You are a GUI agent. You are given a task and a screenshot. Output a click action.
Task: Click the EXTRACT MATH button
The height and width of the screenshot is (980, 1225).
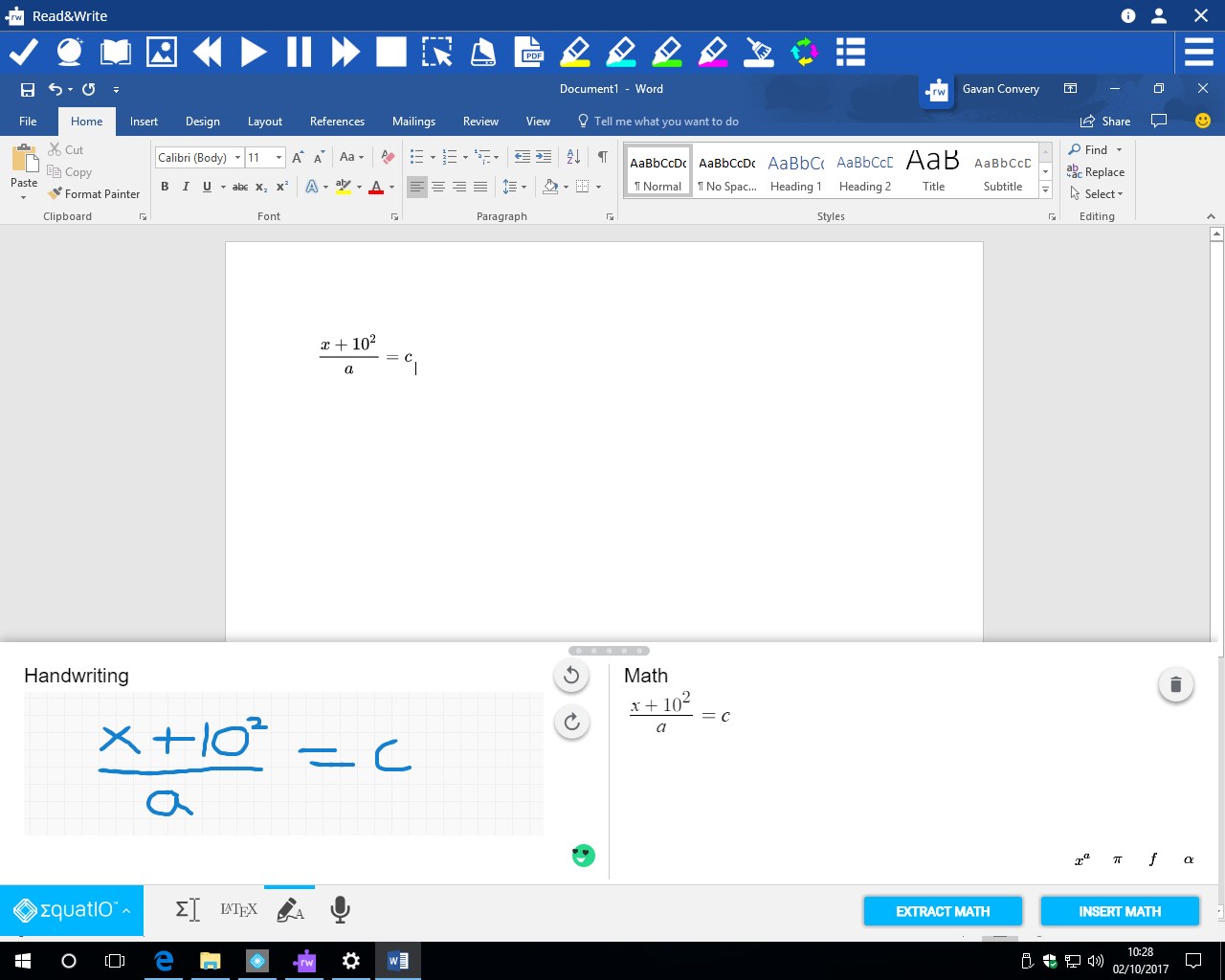click(x=942, y=911)
